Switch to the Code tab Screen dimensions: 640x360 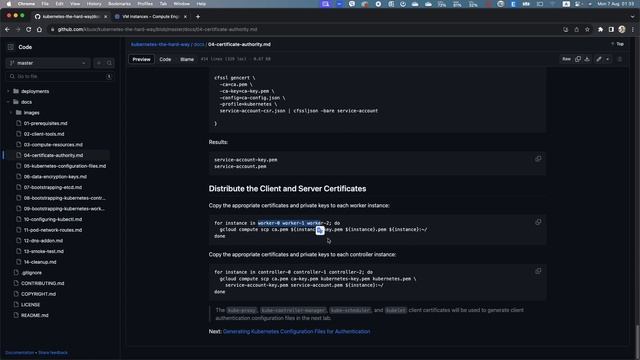click(x=165, y=59)
